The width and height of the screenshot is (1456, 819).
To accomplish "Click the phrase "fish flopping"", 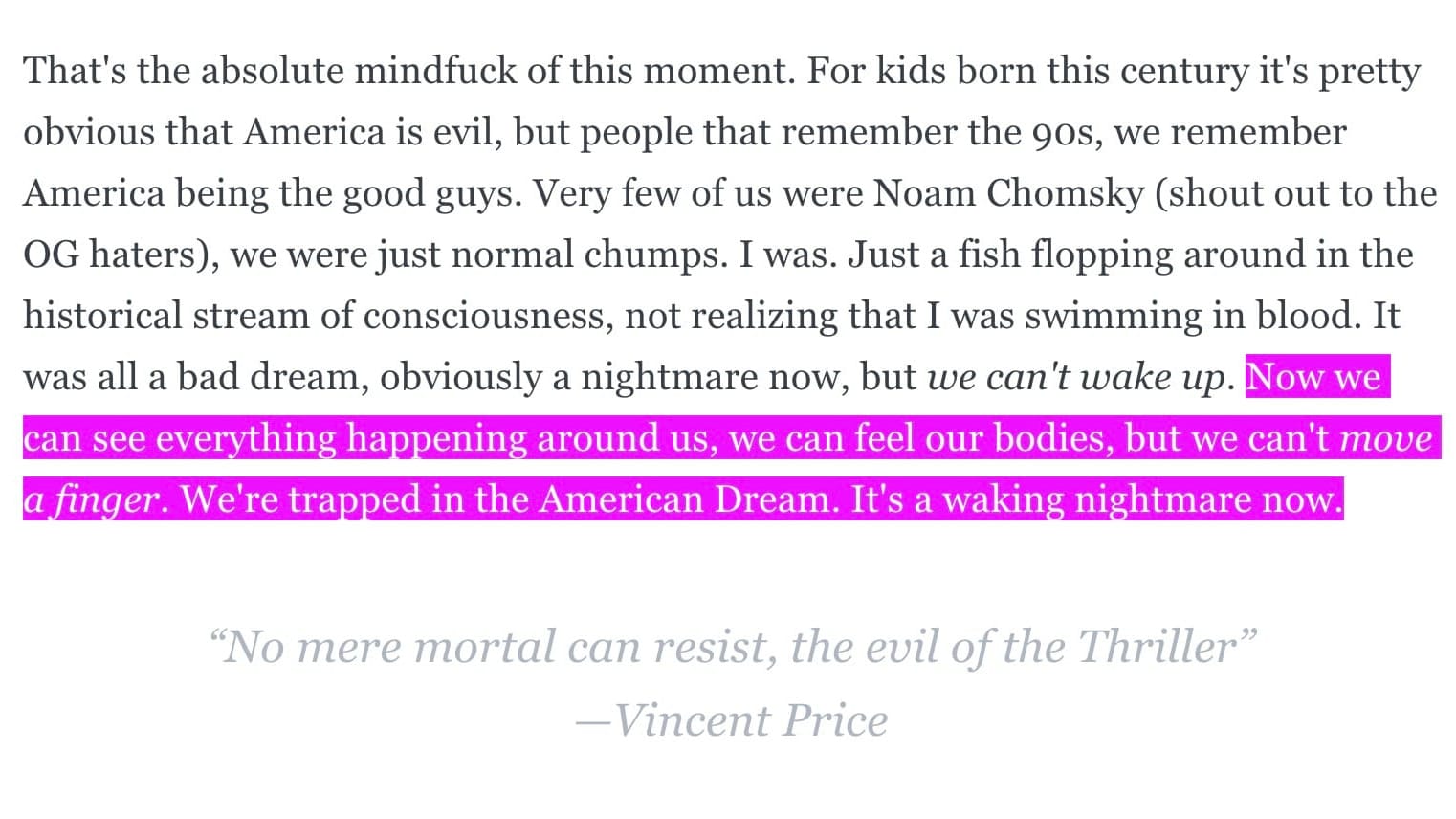I will point(1066,255).
